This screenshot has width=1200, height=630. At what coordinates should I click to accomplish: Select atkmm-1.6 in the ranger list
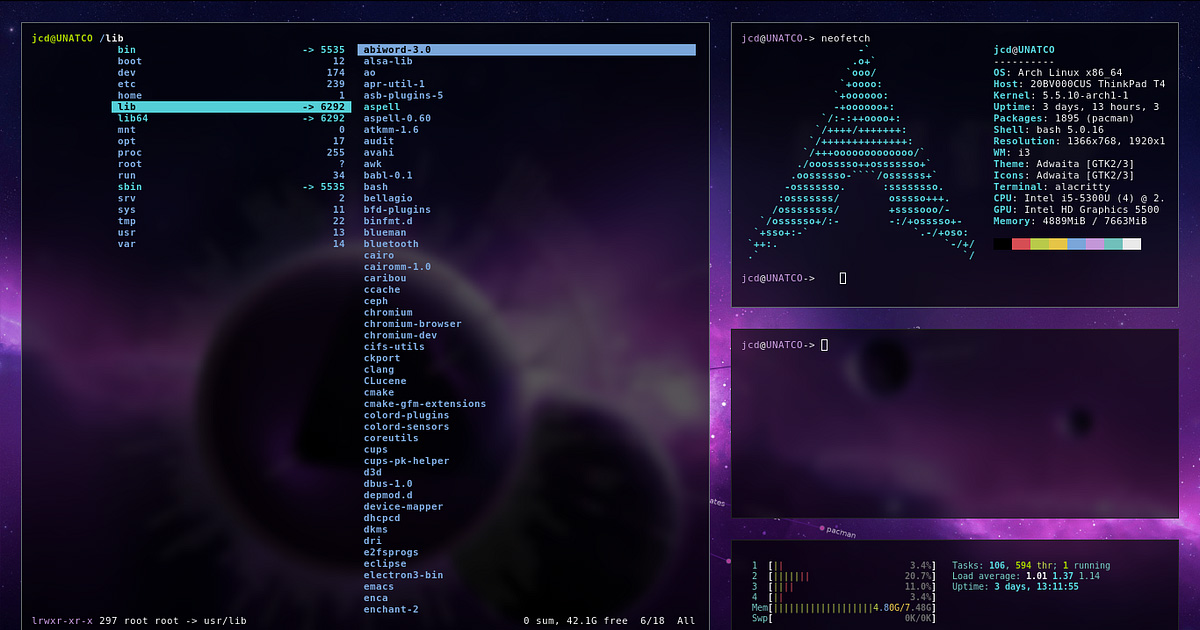click(x=391, y=130)
